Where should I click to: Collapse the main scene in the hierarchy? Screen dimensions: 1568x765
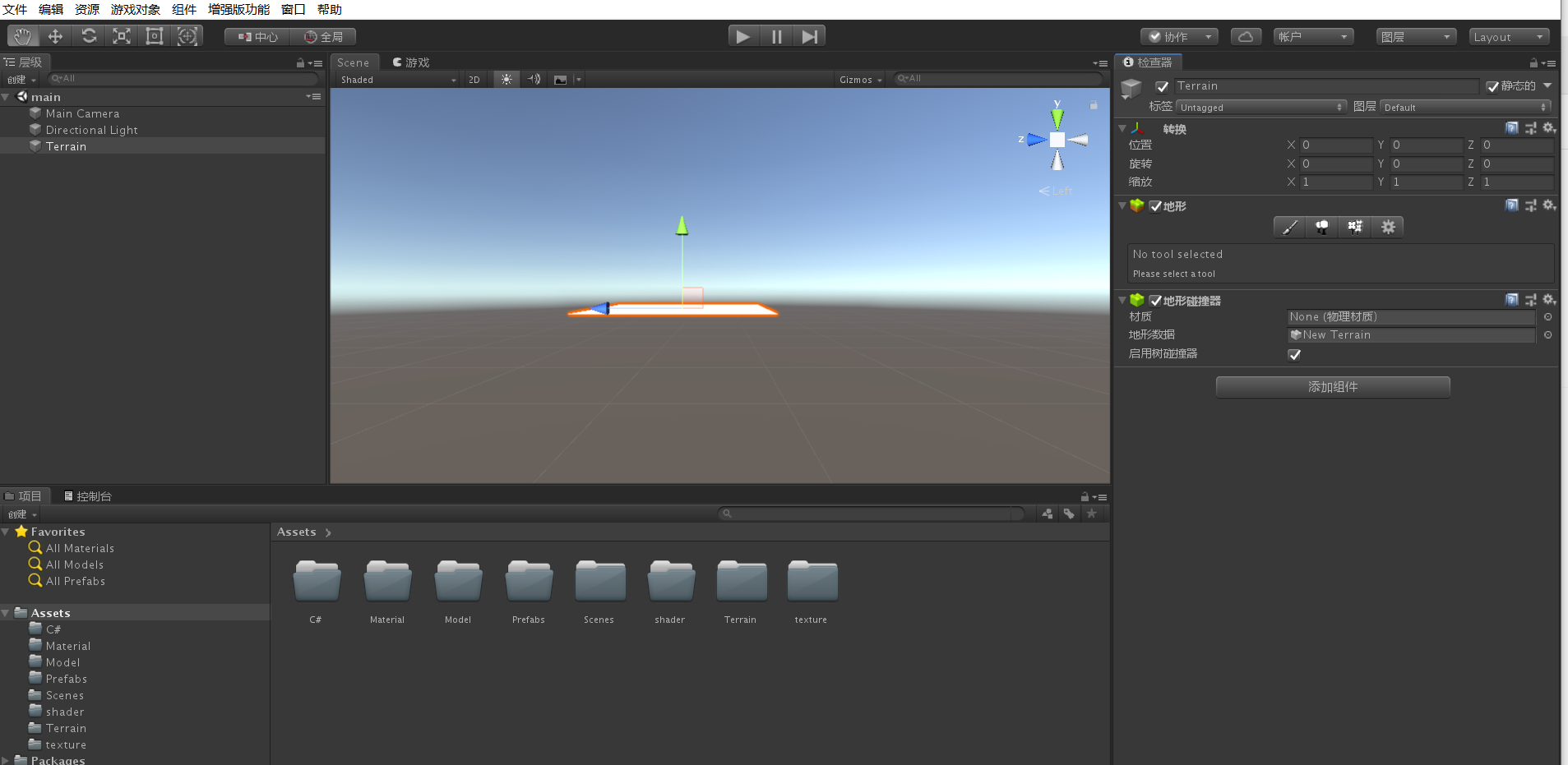tap(7, 96)
